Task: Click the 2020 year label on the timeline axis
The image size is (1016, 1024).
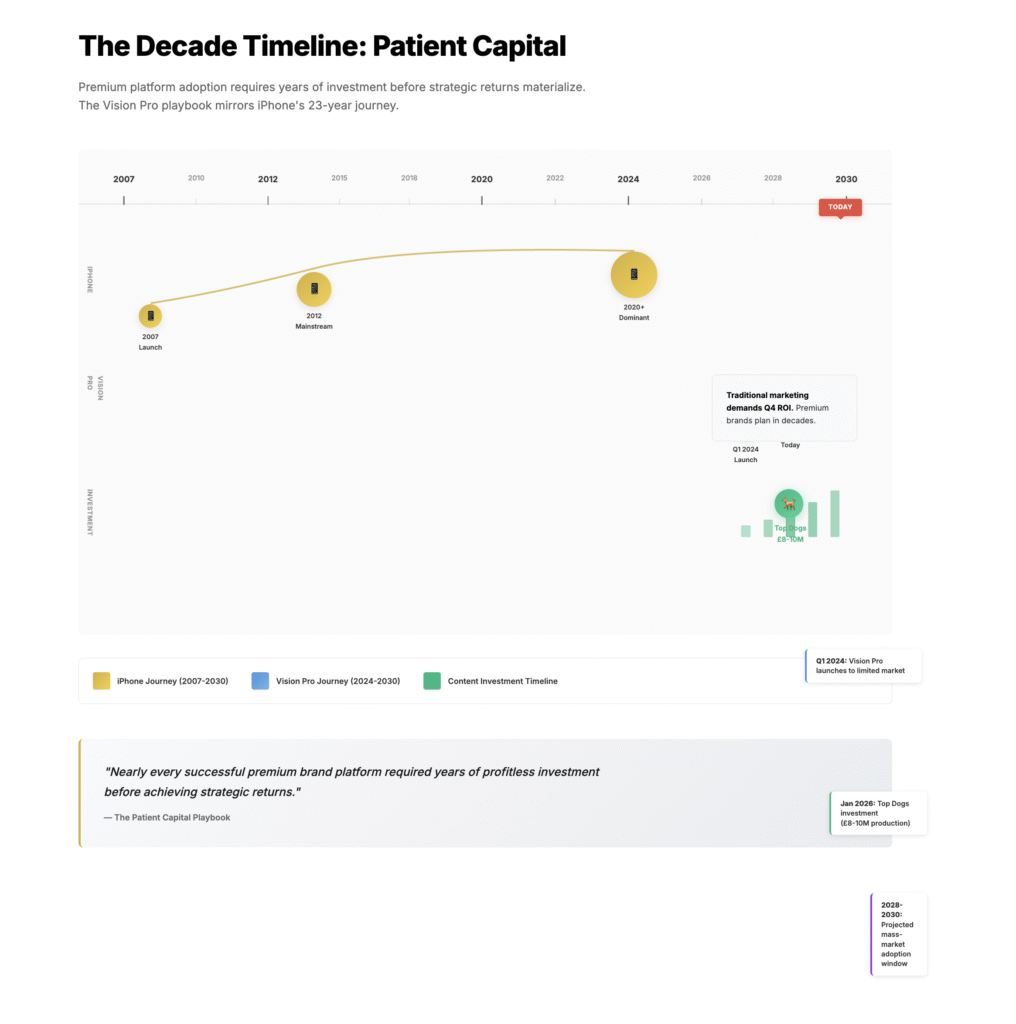Action: point(482,180)
